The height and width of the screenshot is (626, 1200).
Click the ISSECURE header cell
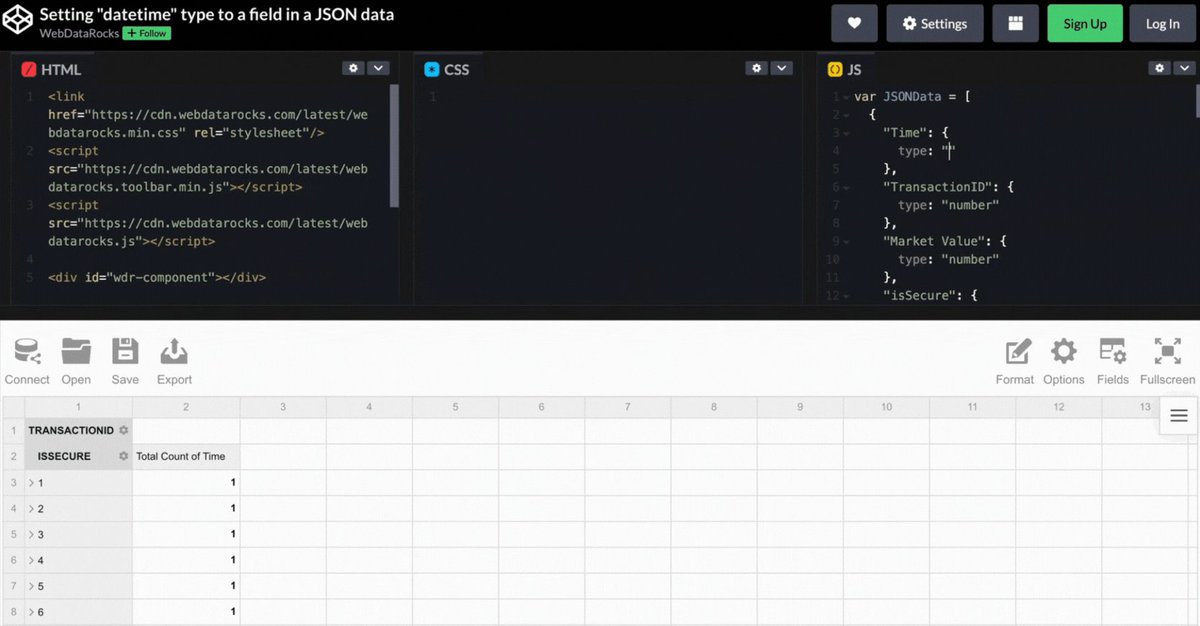click(x=79, y=456)
